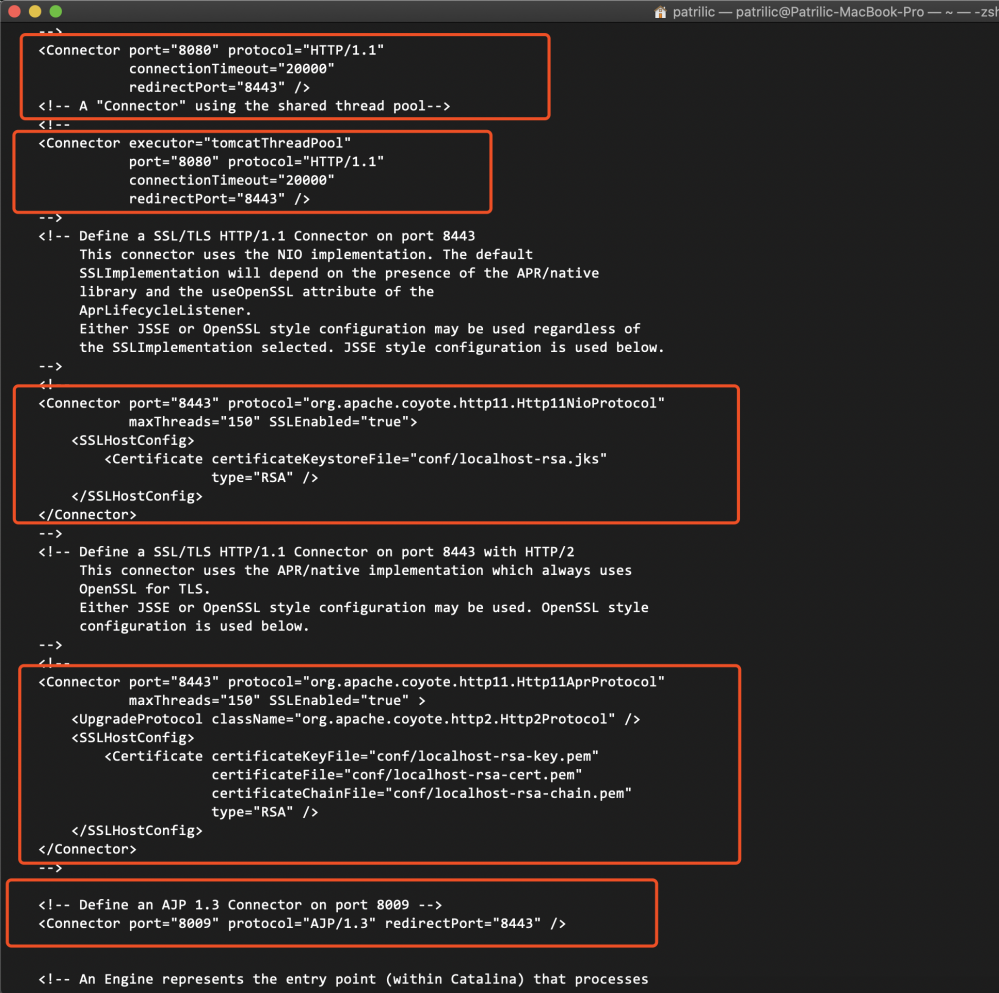Click the 'Connector on port 8443 with HTTP/2' line
The width and height of the screenshot is (999, 993).
(x=306, y=552)
